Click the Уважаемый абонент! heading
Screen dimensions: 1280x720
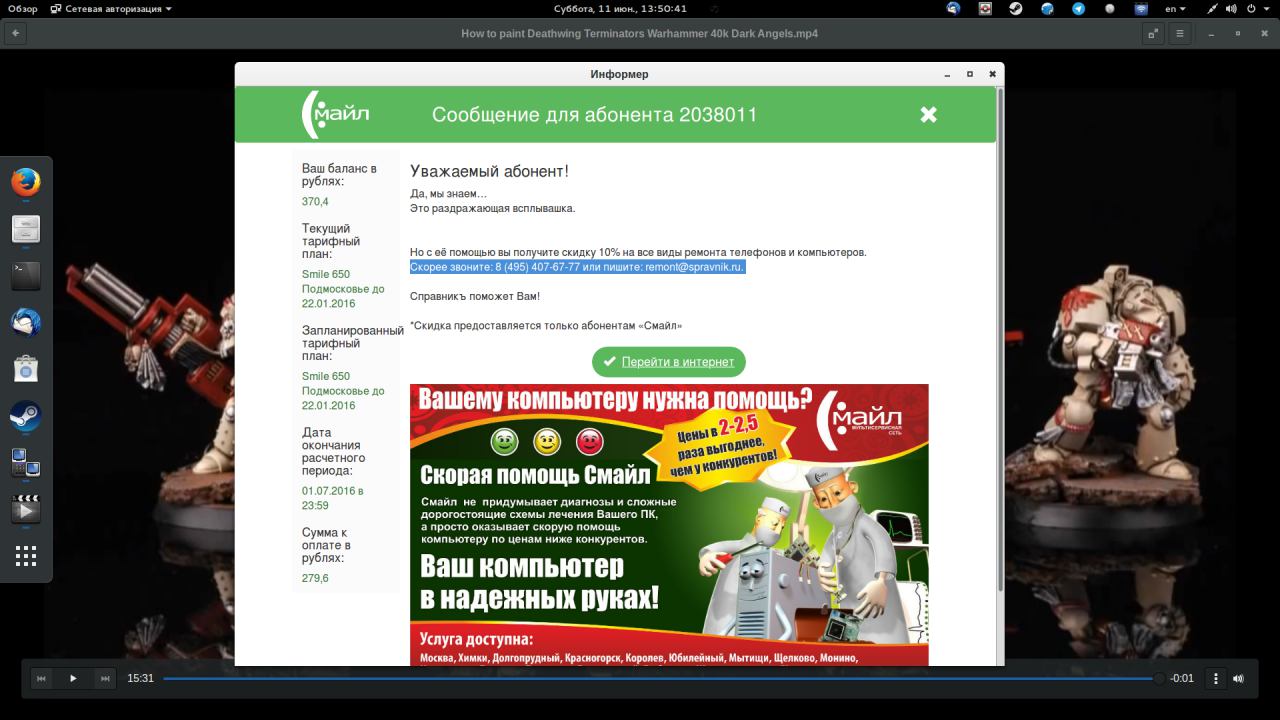coord(489,171)
